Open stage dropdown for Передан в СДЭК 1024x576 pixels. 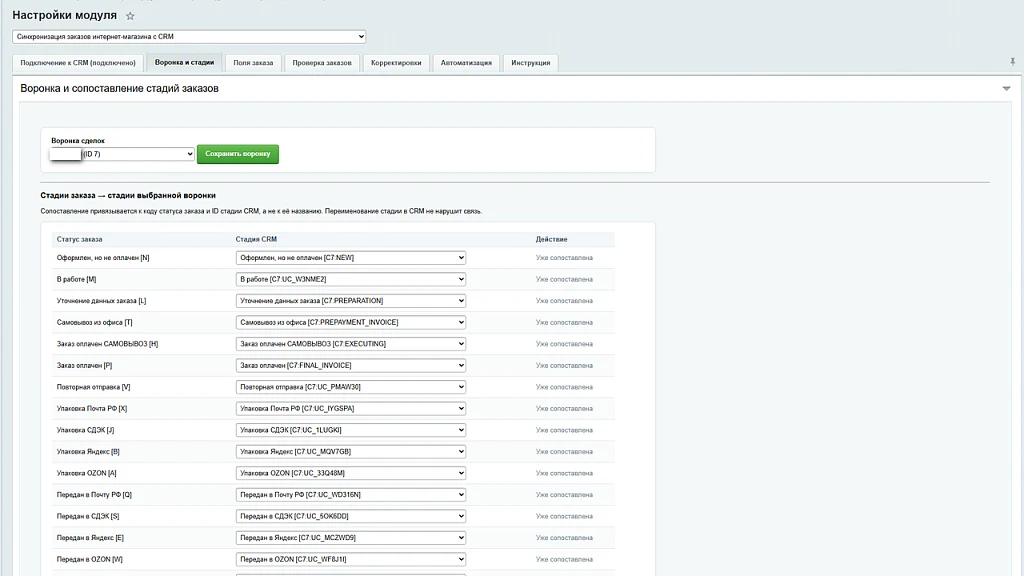pos(351,517)
